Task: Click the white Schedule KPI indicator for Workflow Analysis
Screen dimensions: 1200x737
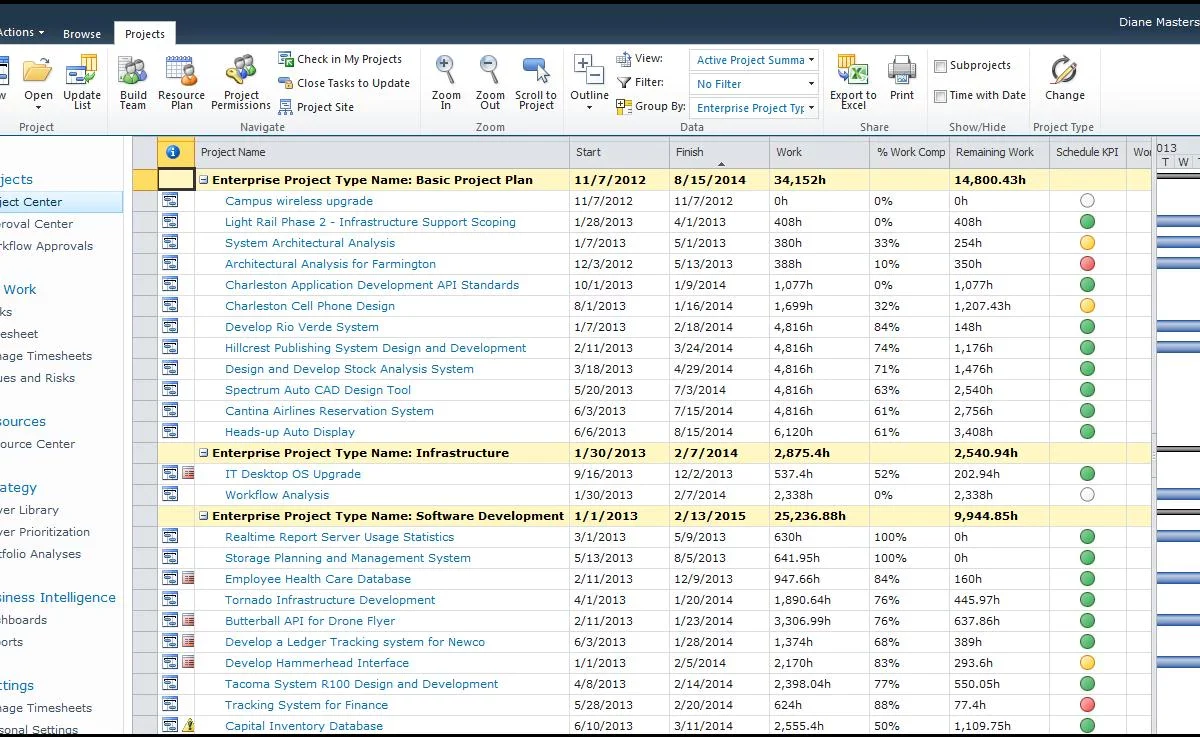Action: click(1087, 495)
